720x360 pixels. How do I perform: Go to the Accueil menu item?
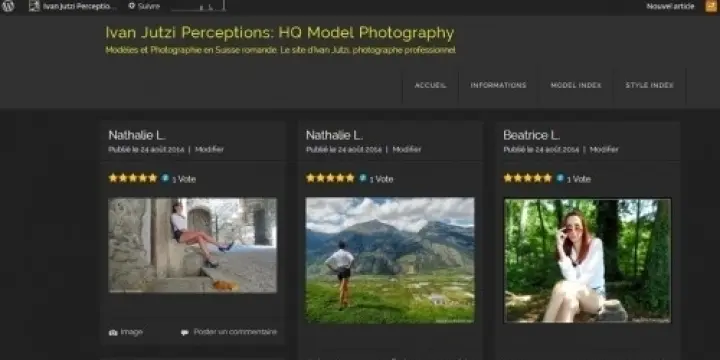[430, 85]
